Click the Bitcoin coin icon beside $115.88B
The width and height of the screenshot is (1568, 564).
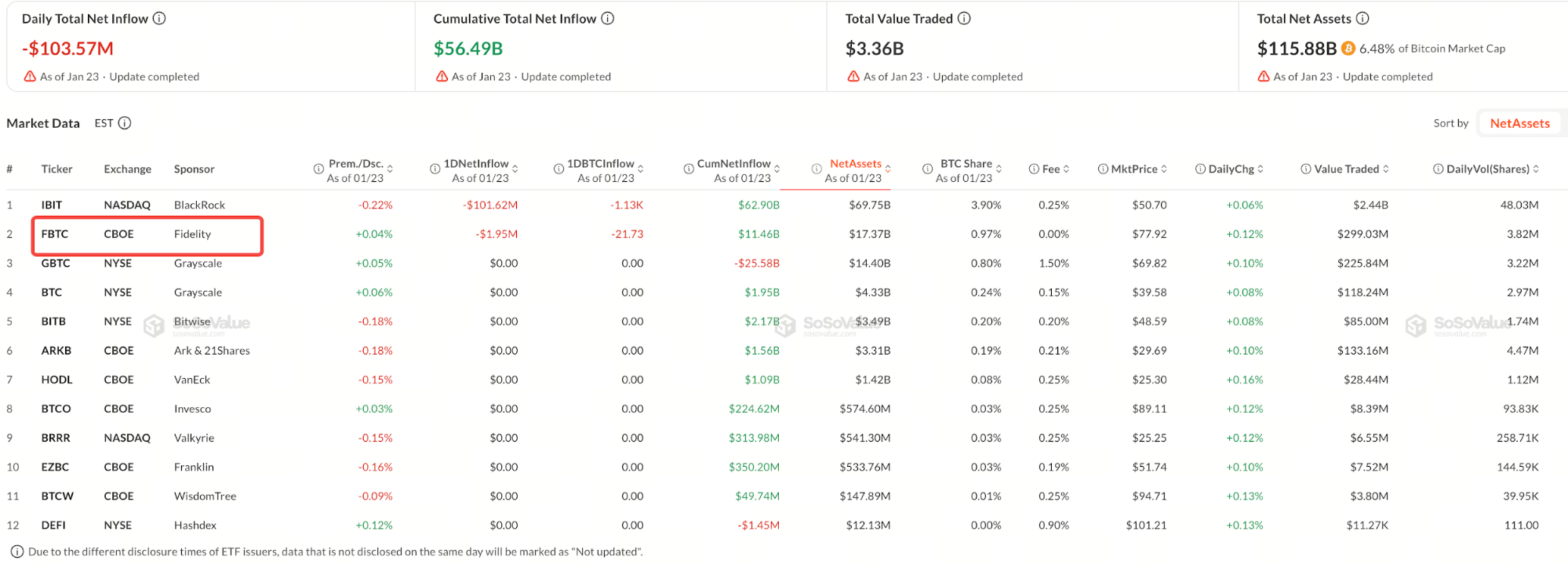1348,49
